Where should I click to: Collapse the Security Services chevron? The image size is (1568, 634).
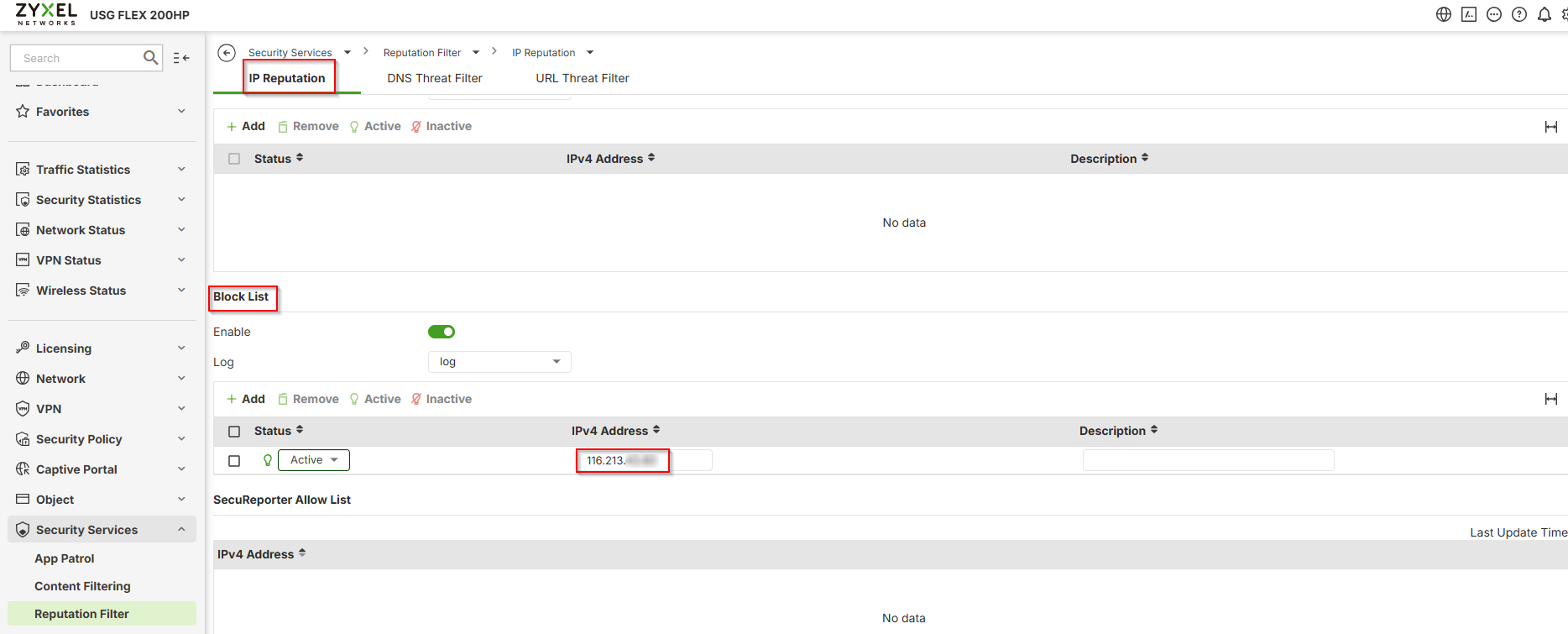coord(181,530)
